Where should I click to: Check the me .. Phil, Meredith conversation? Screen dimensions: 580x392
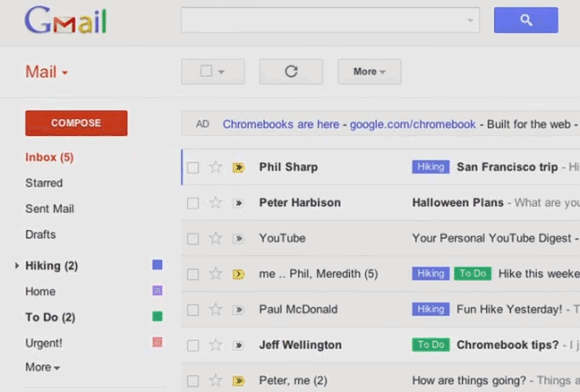pos(193,274)
